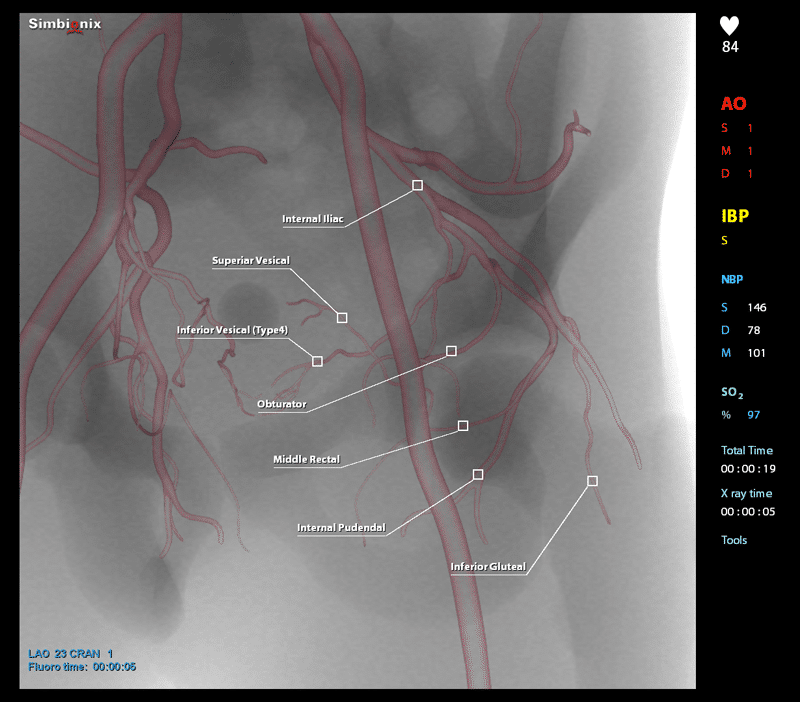
Task: Select the Obturator label
Action: pyautogui.click(x=282, y=404)
